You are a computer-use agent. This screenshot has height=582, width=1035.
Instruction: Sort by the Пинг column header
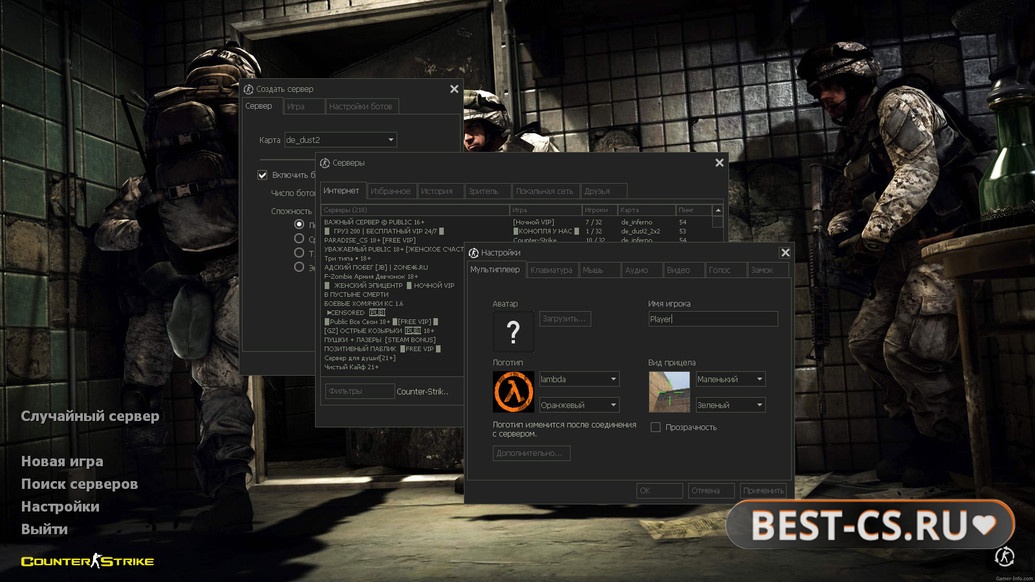(694, 210)
